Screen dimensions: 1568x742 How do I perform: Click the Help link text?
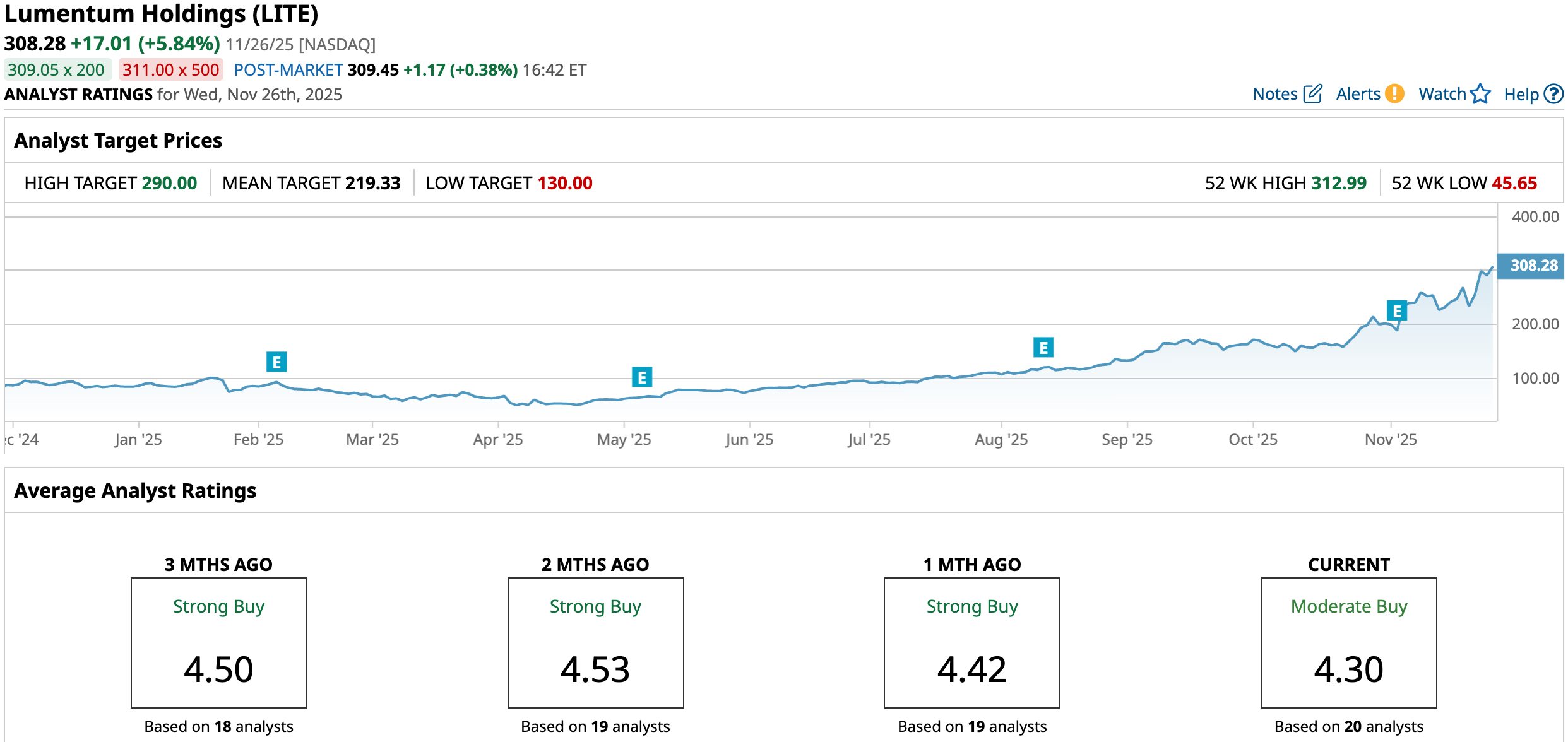coord(1521,95)
